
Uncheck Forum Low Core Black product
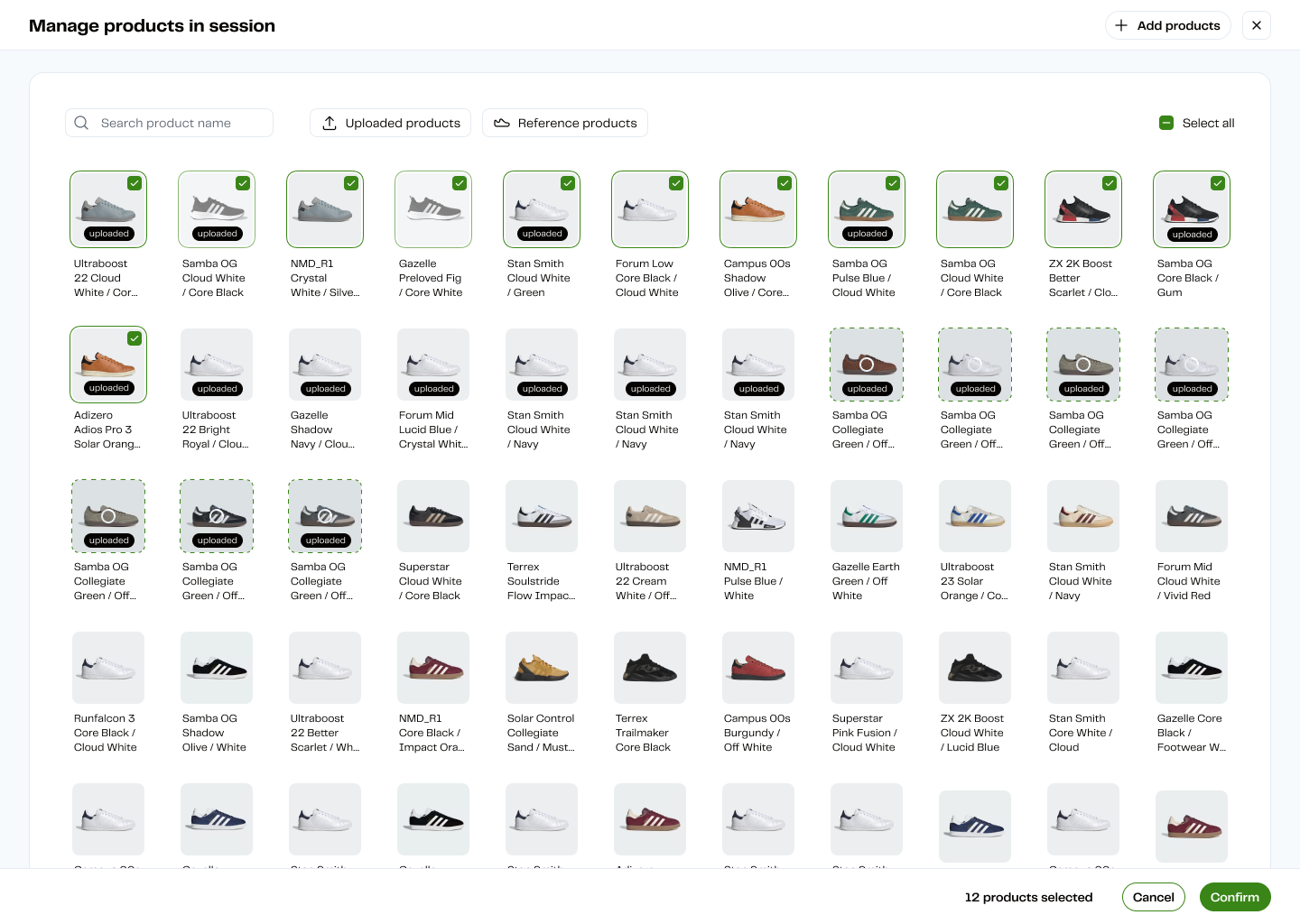tap(676, 183)
